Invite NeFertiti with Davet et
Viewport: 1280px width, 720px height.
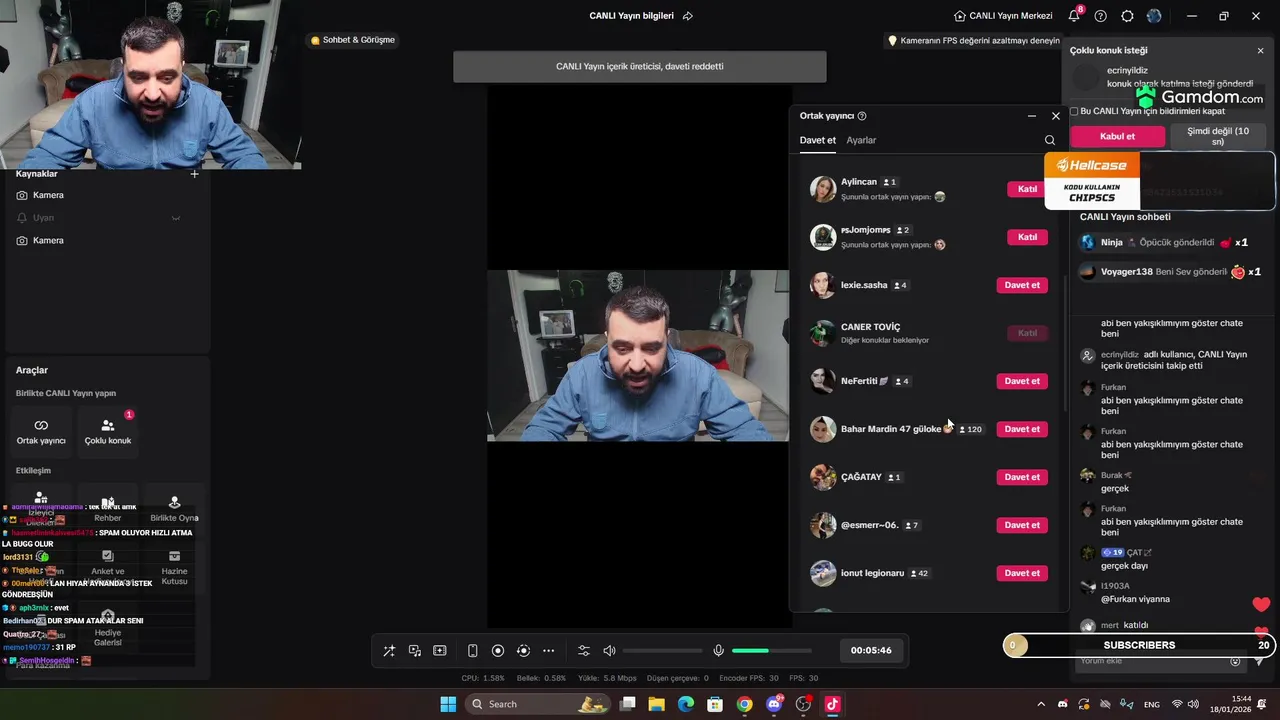pyautogui.click(x=1022, y=381)
